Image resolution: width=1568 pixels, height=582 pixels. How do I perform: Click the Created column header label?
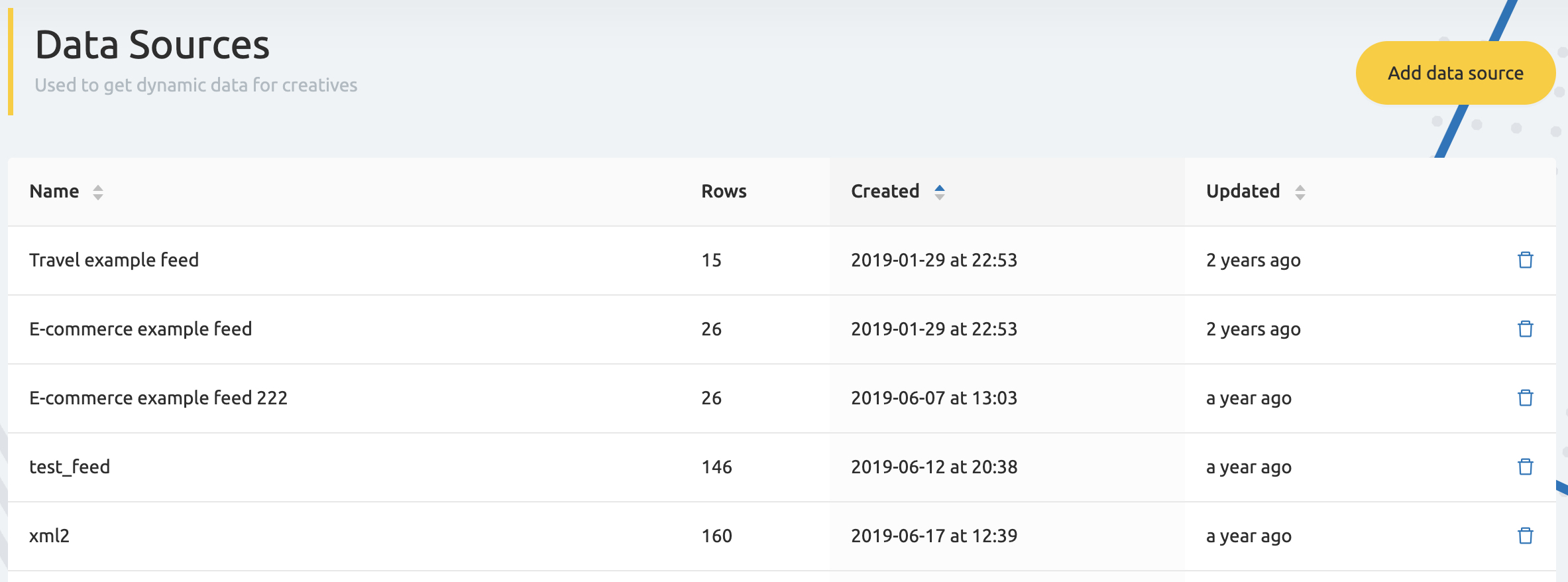[x=885, y=191]
